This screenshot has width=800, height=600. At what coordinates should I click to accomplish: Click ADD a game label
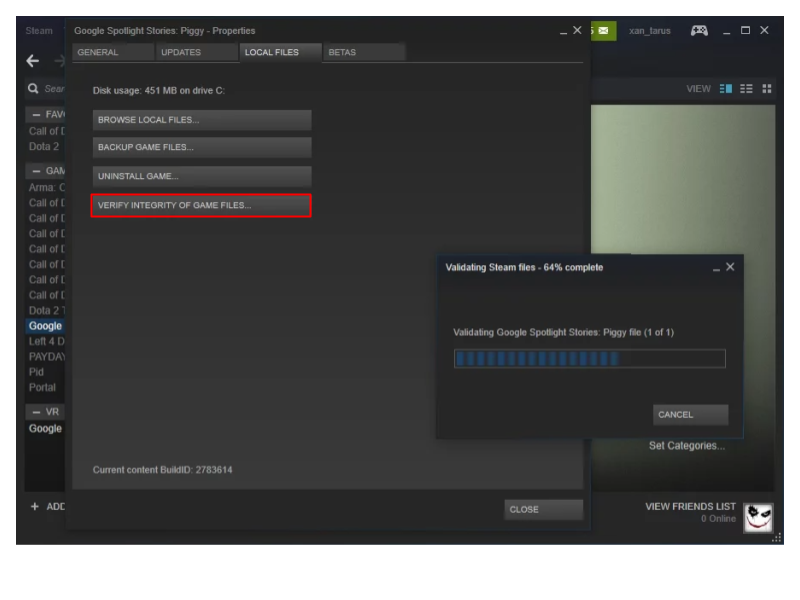click(x=56, y=506)
